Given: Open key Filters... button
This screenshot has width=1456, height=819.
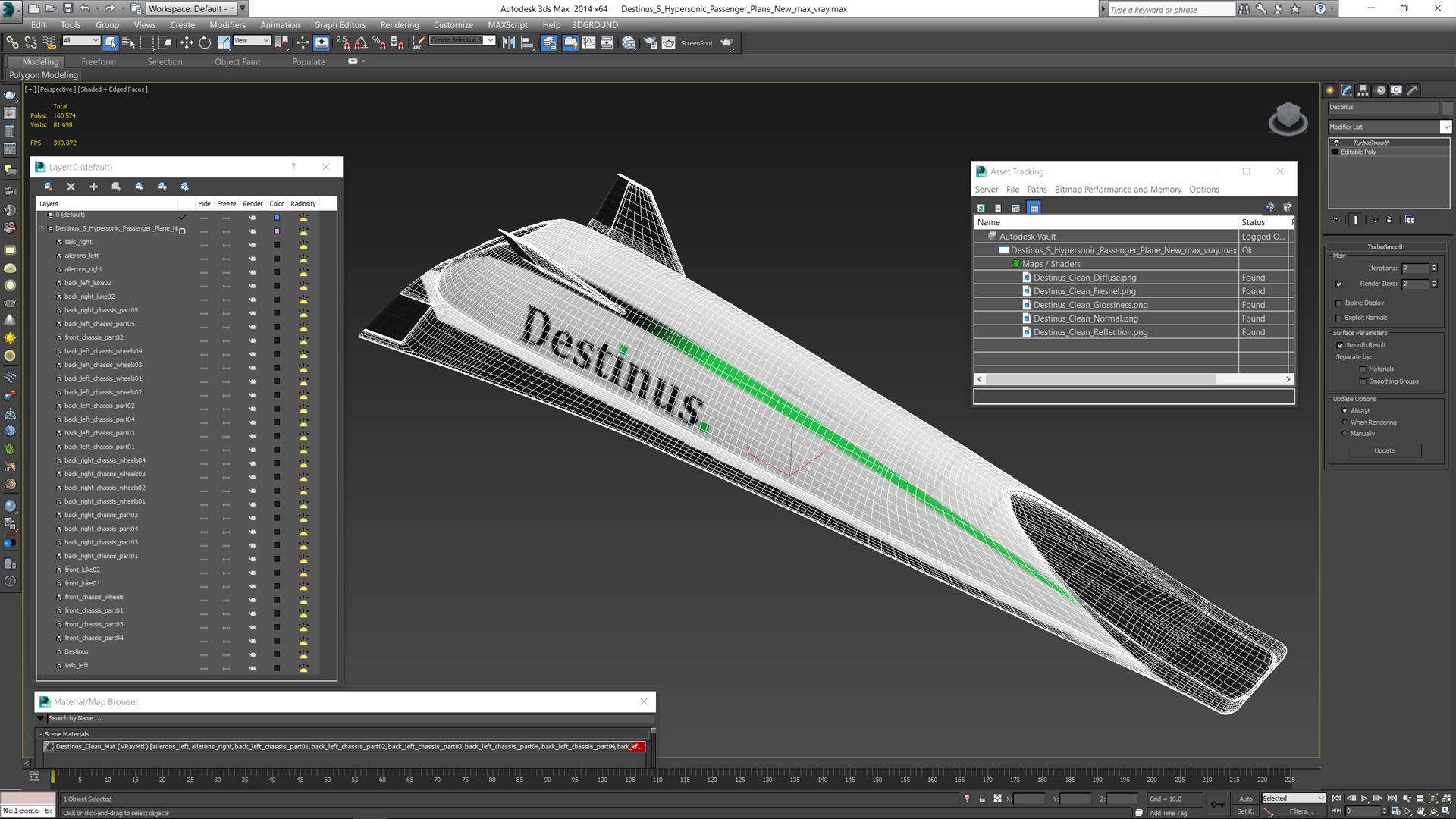Looking at the screenshot, I should tap(1301, 811).
